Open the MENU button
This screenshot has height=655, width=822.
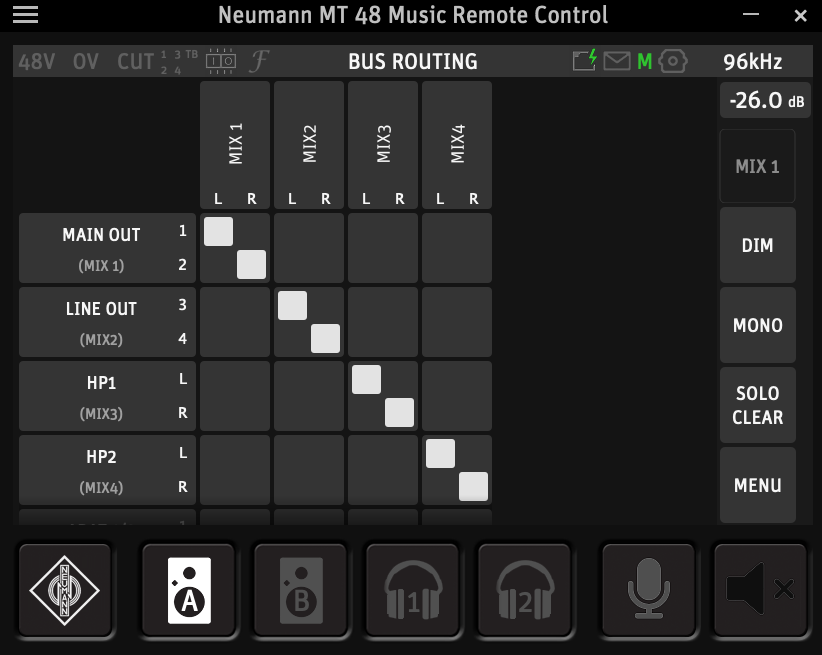[758, 485]
